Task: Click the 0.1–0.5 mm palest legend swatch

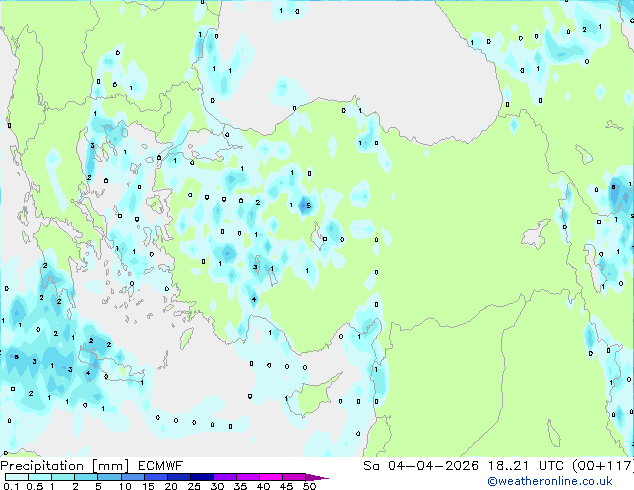Action: 17,477
